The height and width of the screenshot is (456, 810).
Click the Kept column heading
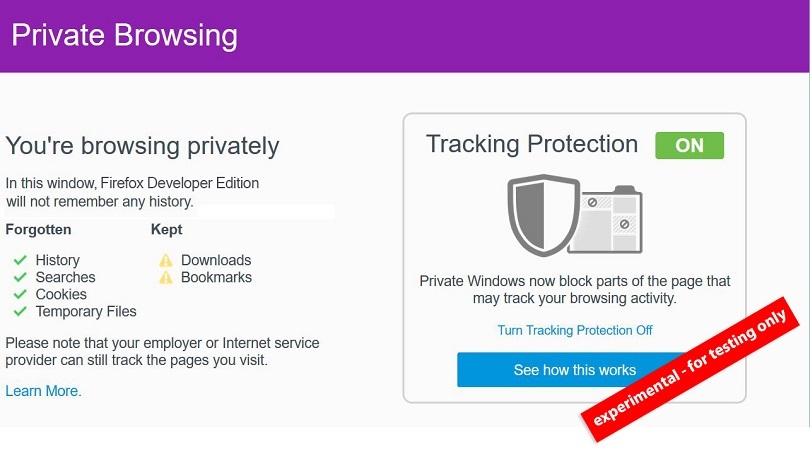166,229
